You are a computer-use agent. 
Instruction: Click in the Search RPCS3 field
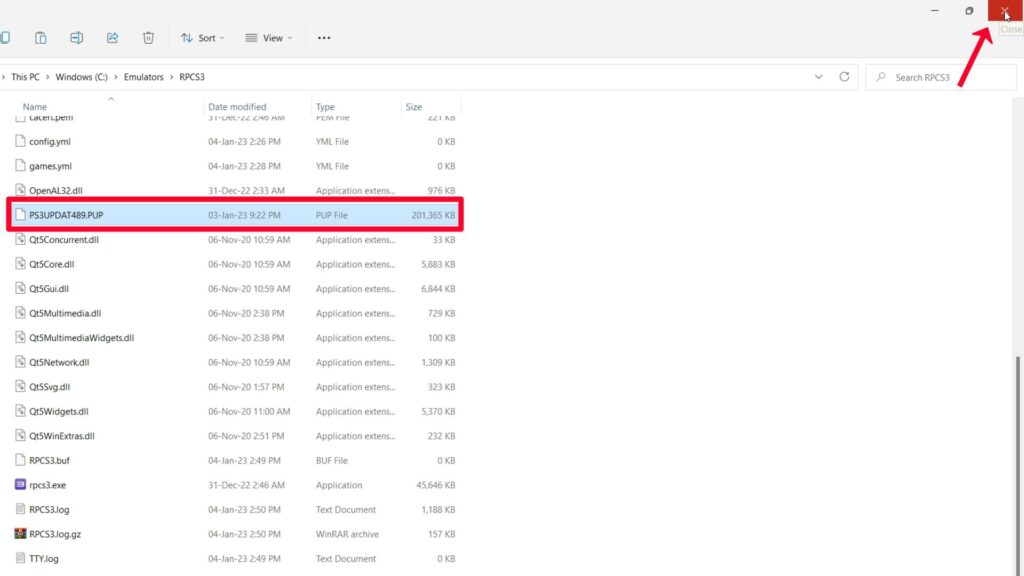click(945, 77)
